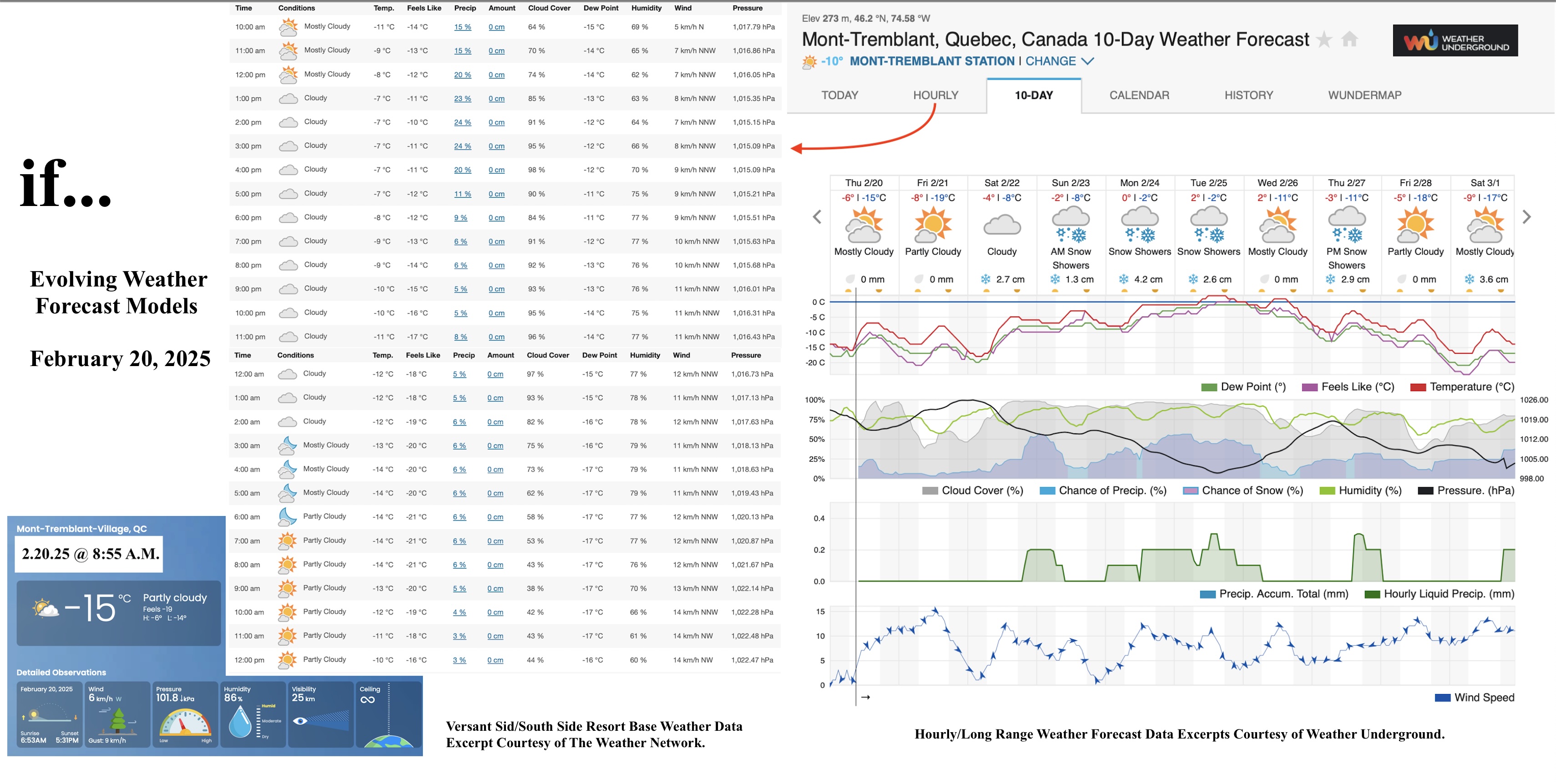Click the Mostly Cloudy icon in 11:00 am row
Image resolution: width=1556 pixels, height=784 pixels.
pyautogui.click(x=288, y=50)
